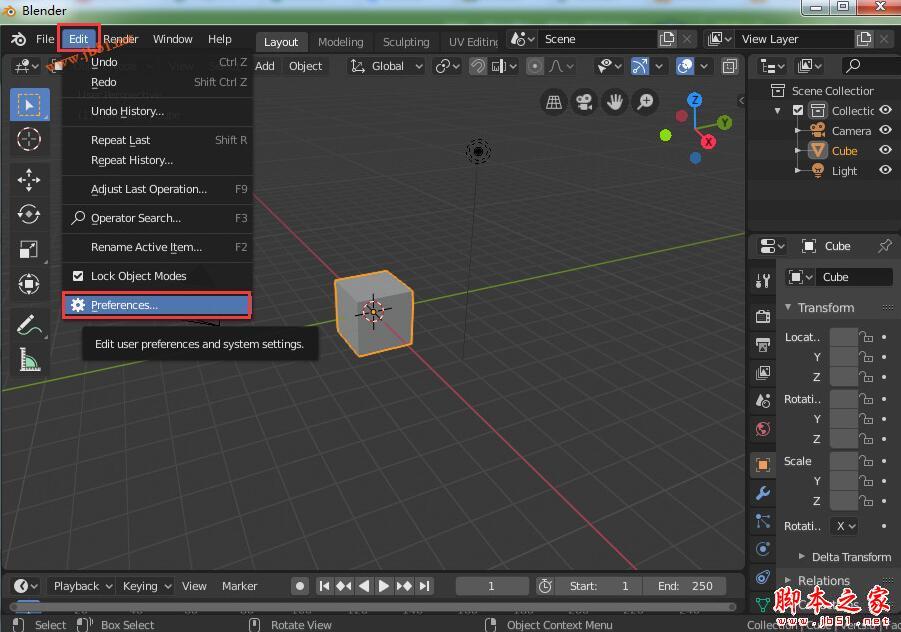This screenshot has width=901, height=632.
Task: Click the zoom view magnifier icon
Action: point(645,102)
